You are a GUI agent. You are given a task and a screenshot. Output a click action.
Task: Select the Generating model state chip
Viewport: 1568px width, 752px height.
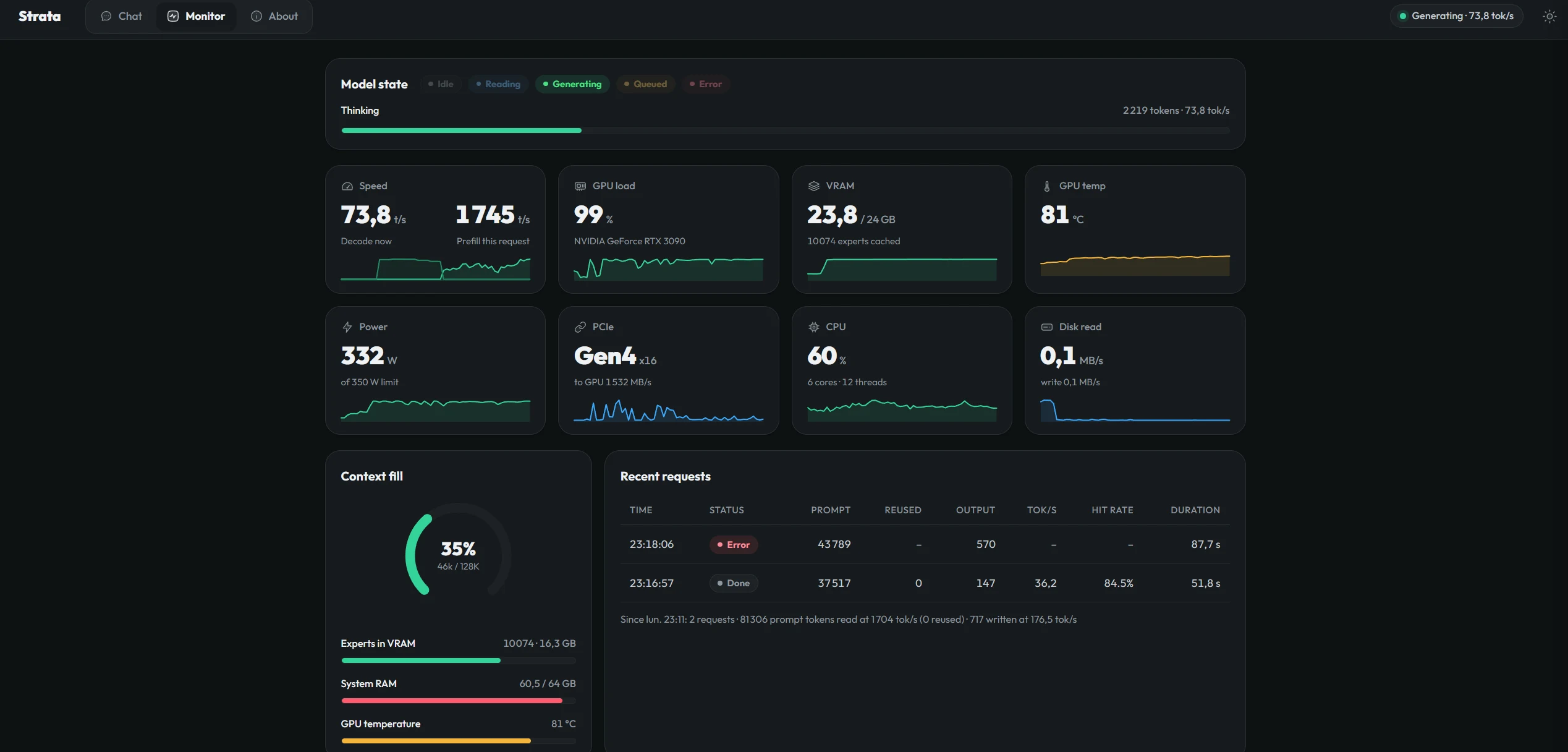[x=572, y=84]
